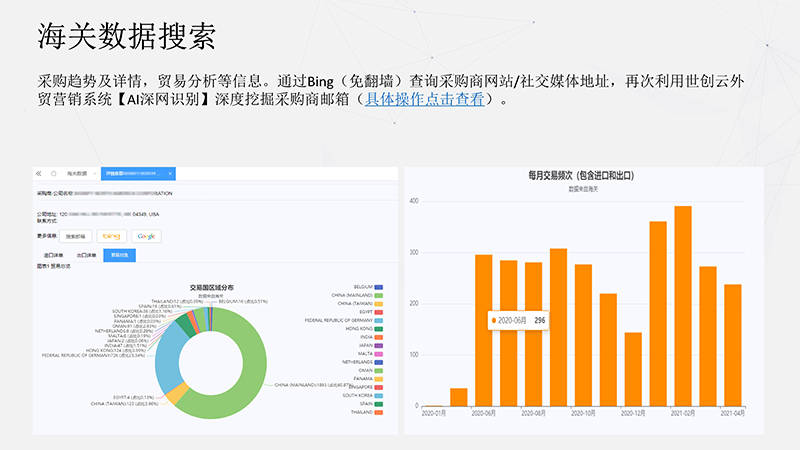This screenshot has height=450, width=800.
Task: Toggle CHINA (MAINLAND) legend entry
Action: click(357, 295)
